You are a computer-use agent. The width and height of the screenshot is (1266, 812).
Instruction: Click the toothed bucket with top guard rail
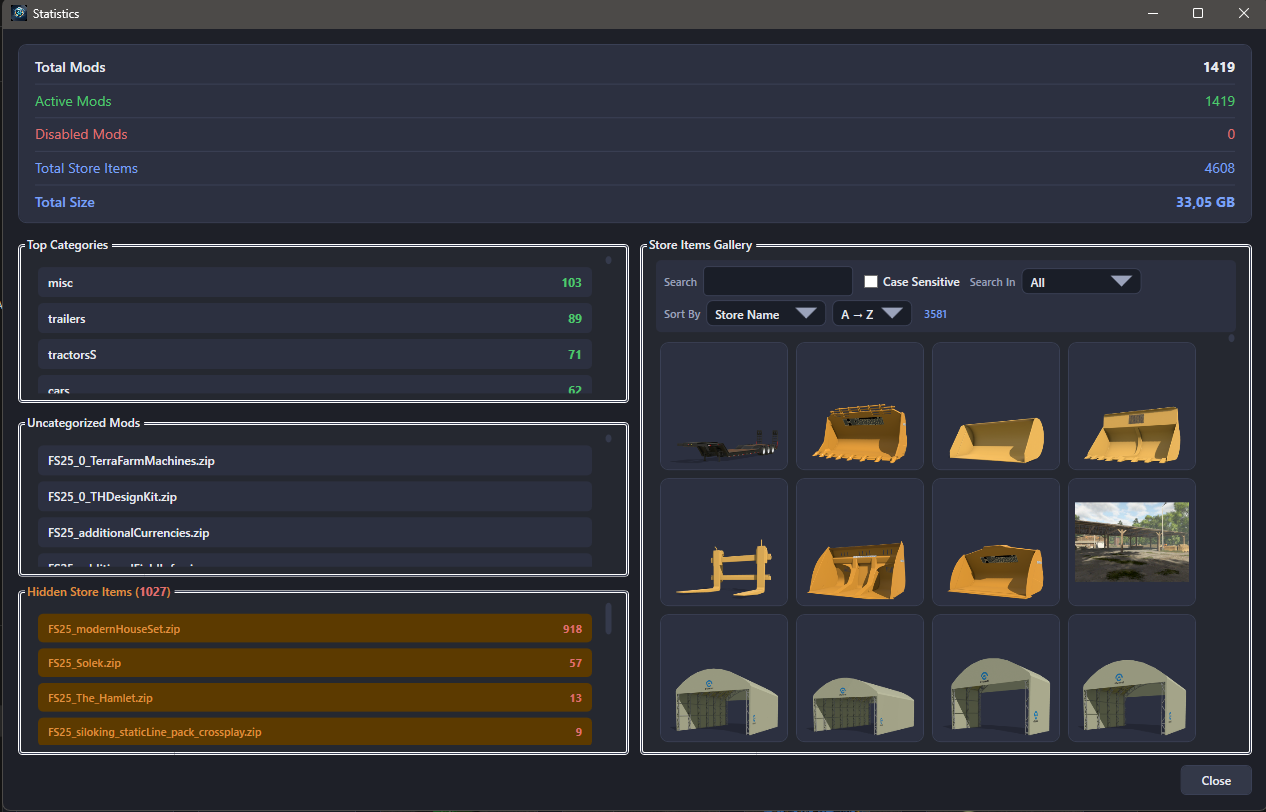(859, 406)
